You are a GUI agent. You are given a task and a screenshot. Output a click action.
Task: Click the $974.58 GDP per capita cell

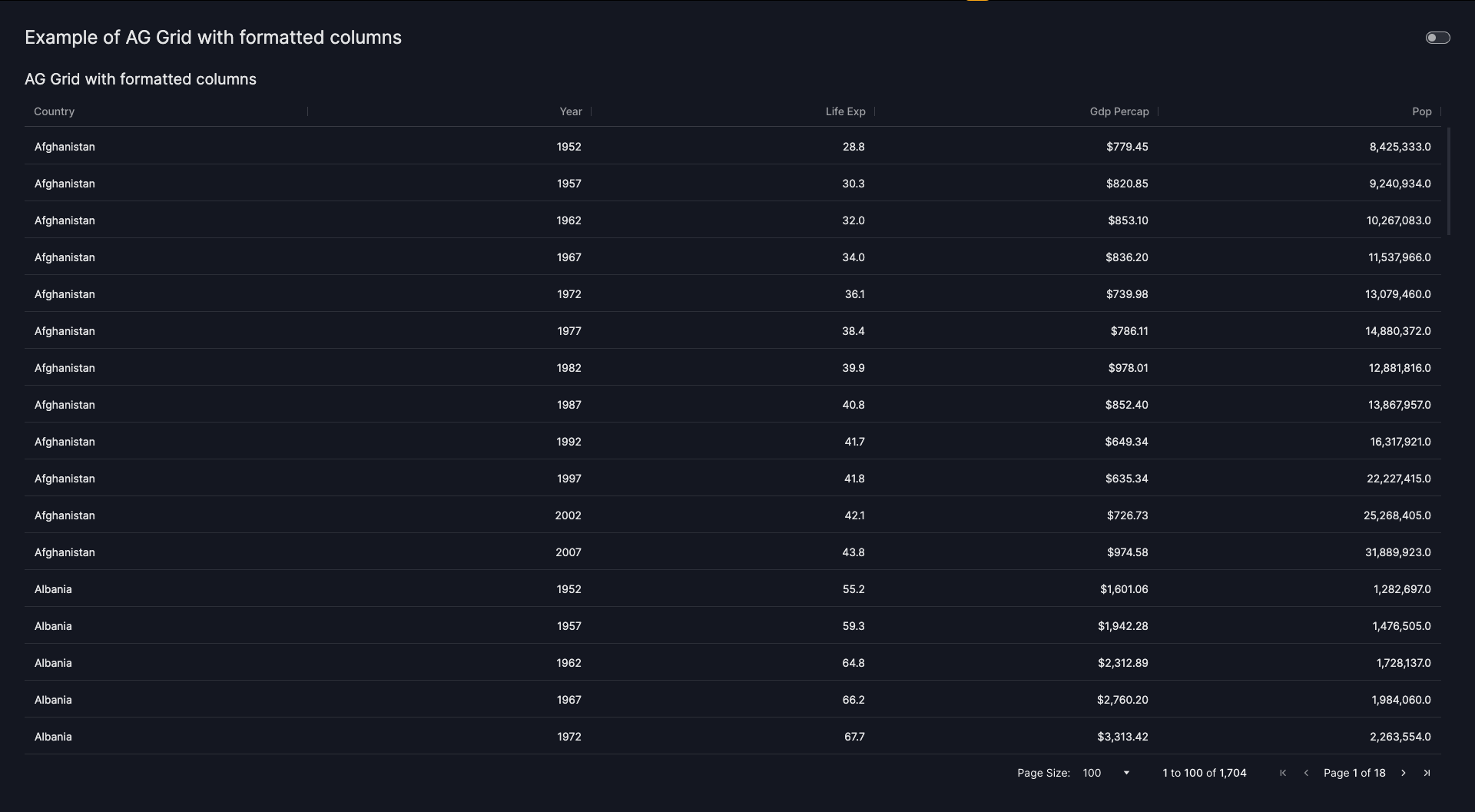[x=1127, y=552]
